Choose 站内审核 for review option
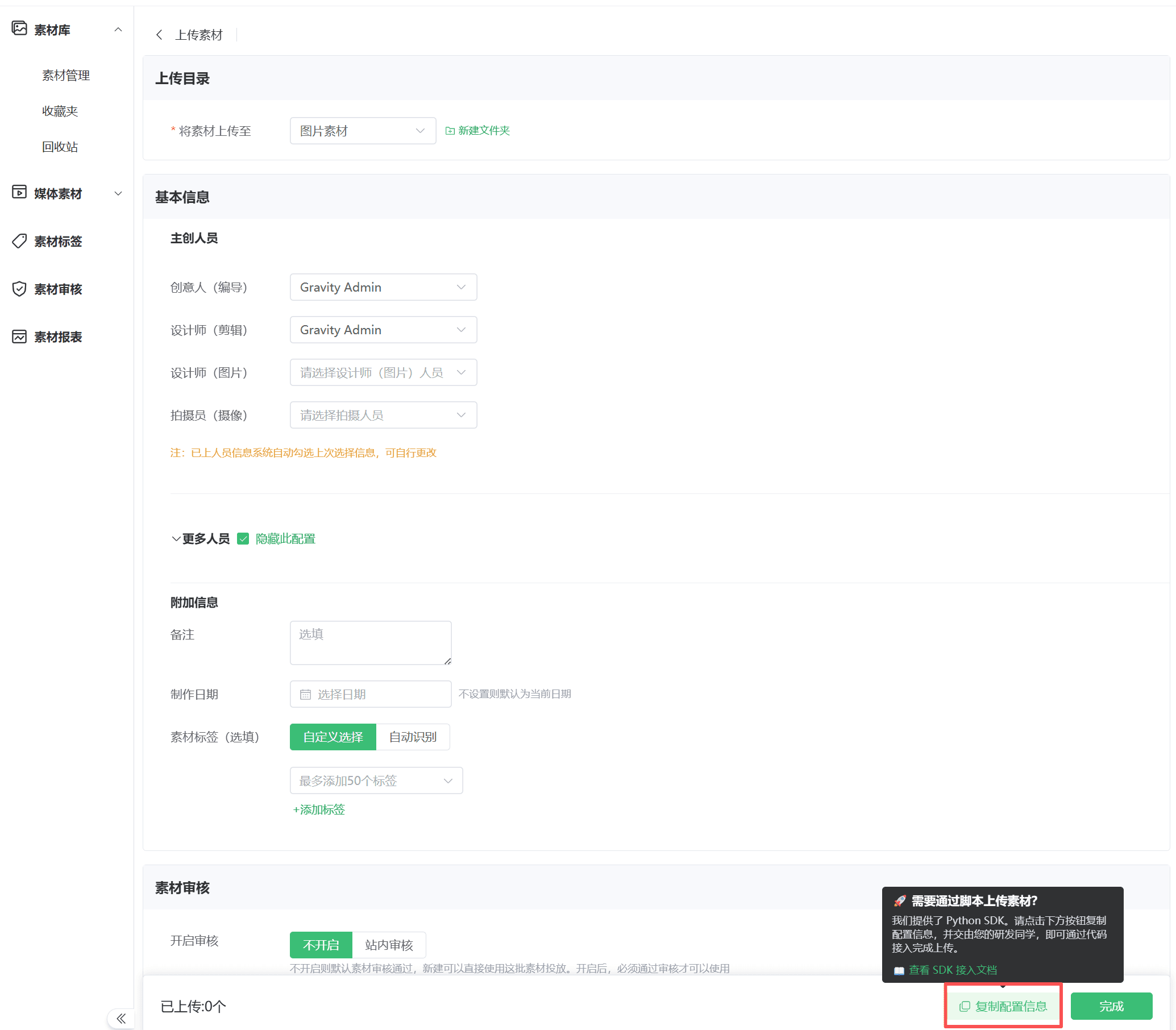 click(x=389, y=945)
